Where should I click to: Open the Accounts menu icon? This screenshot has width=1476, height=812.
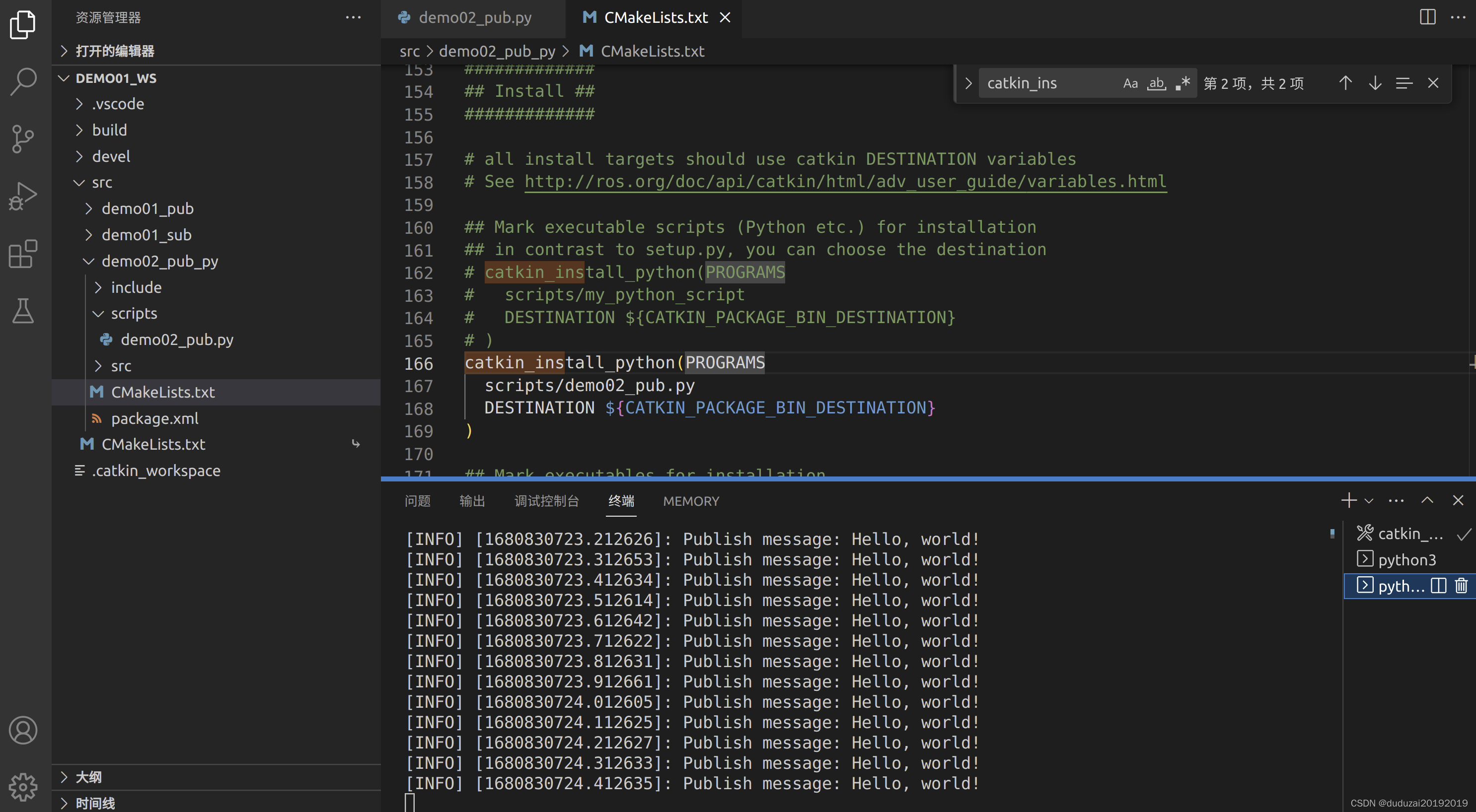pyautogui.click(x=23, y=730)
